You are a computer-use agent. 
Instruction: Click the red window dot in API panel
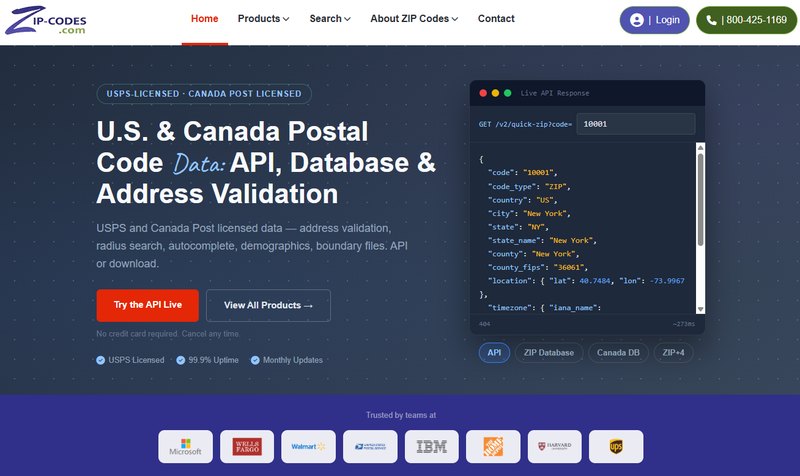pos(483,93)
